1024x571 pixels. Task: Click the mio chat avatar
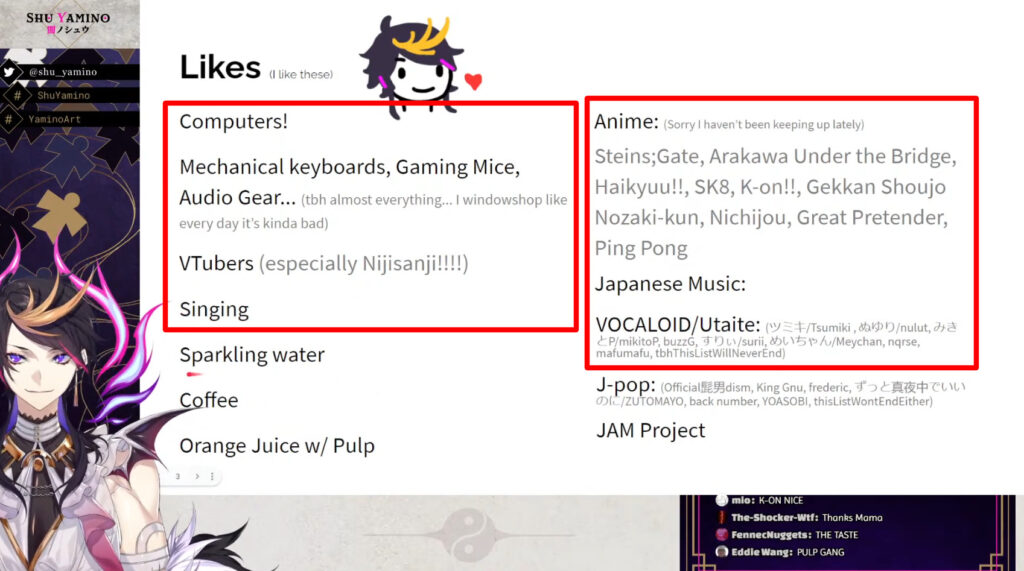coord(722,500)
